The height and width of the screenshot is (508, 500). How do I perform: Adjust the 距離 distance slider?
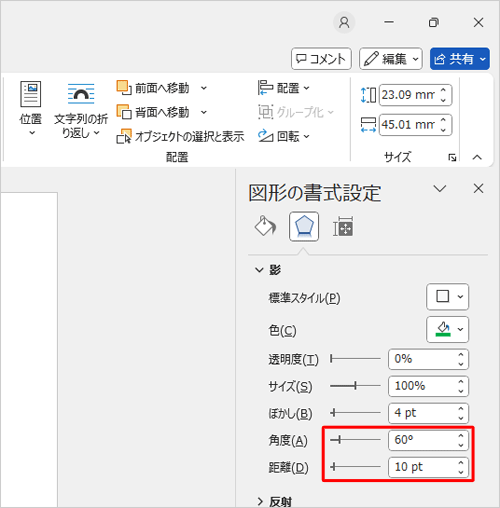355,467
